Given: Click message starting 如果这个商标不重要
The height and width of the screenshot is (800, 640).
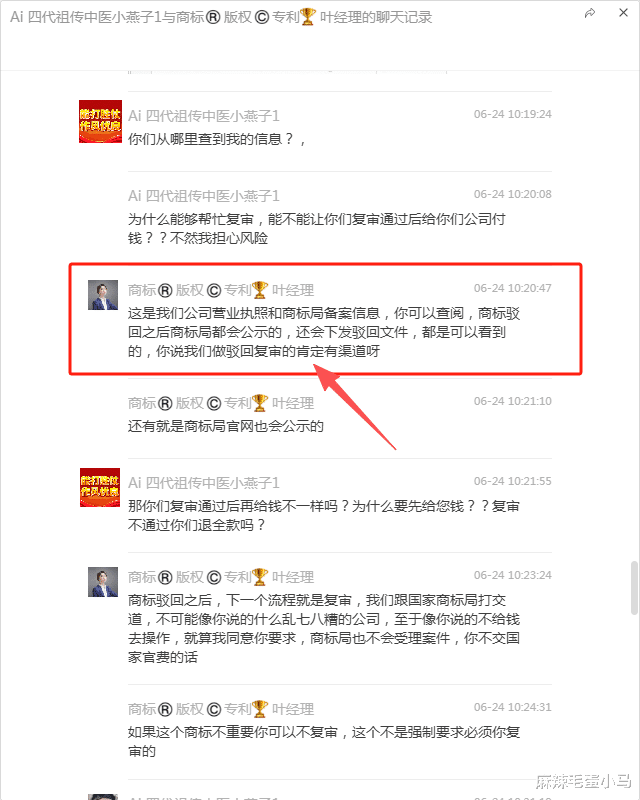Looking at the screenshot, I should (324, 741).
